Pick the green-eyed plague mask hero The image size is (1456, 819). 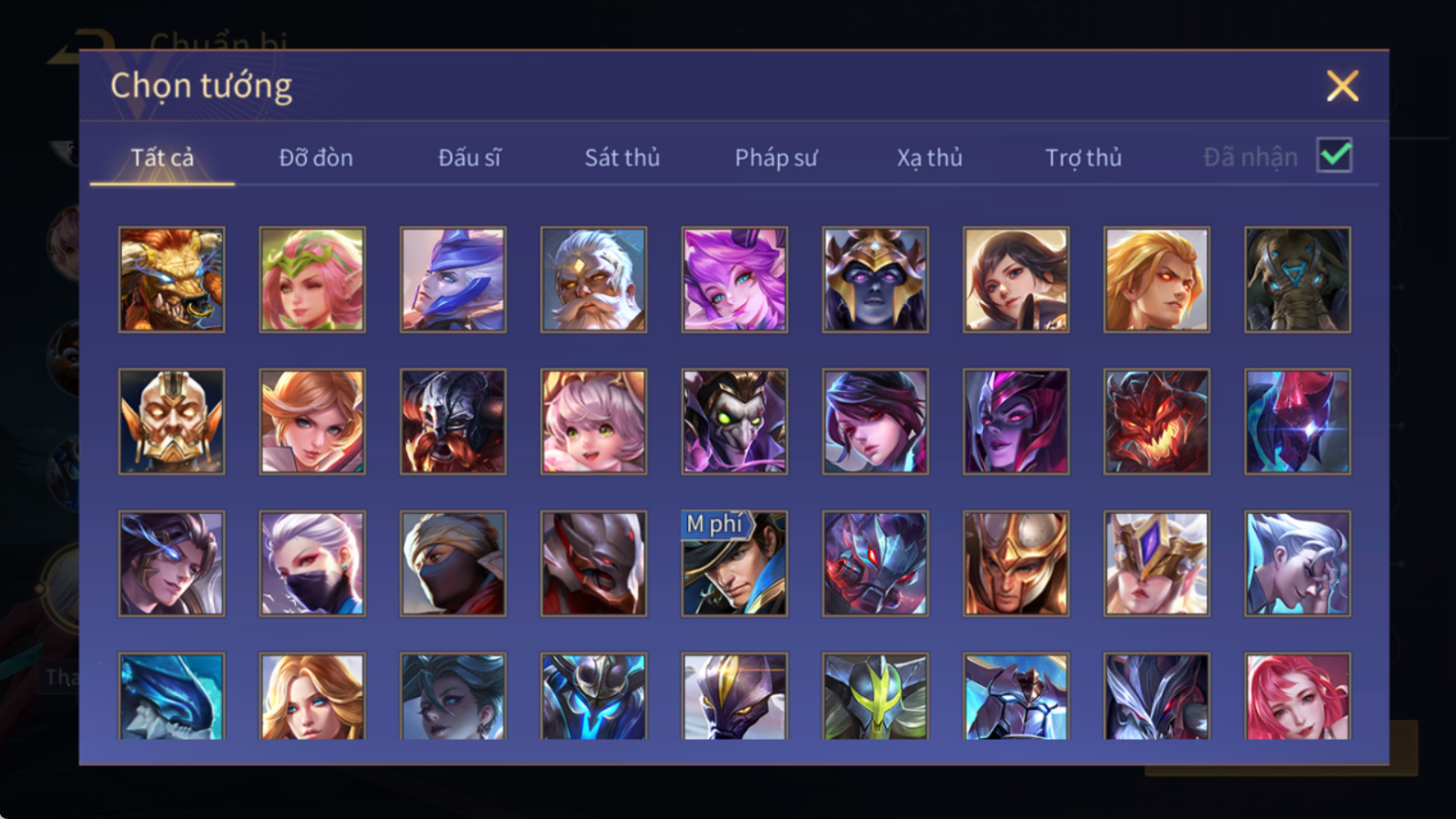click(734, 422)
